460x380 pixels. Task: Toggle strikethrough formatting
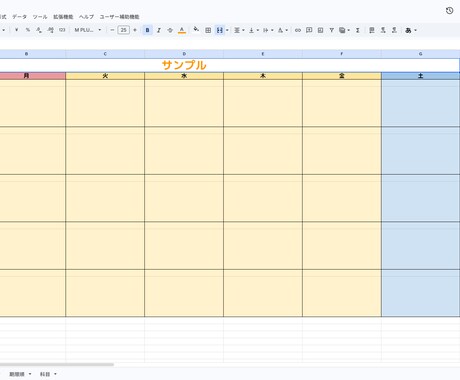[170, 30]
